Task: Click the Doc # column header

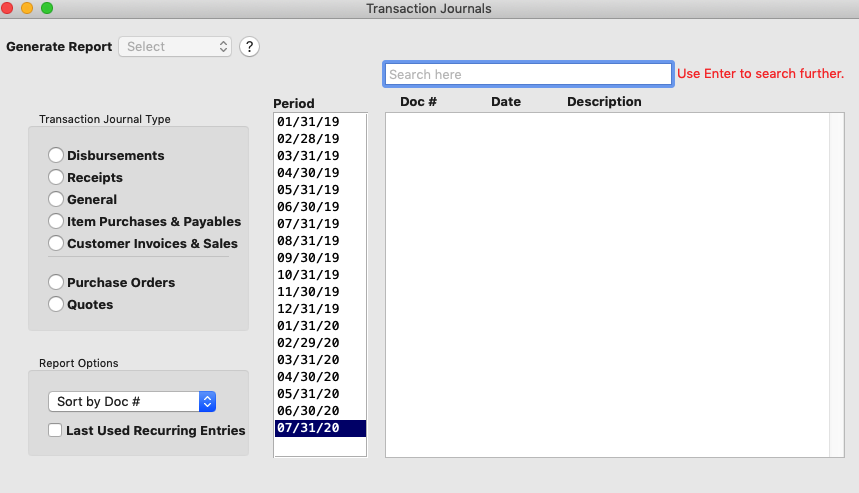Action: pyautogui.click(x=419, y=101)
